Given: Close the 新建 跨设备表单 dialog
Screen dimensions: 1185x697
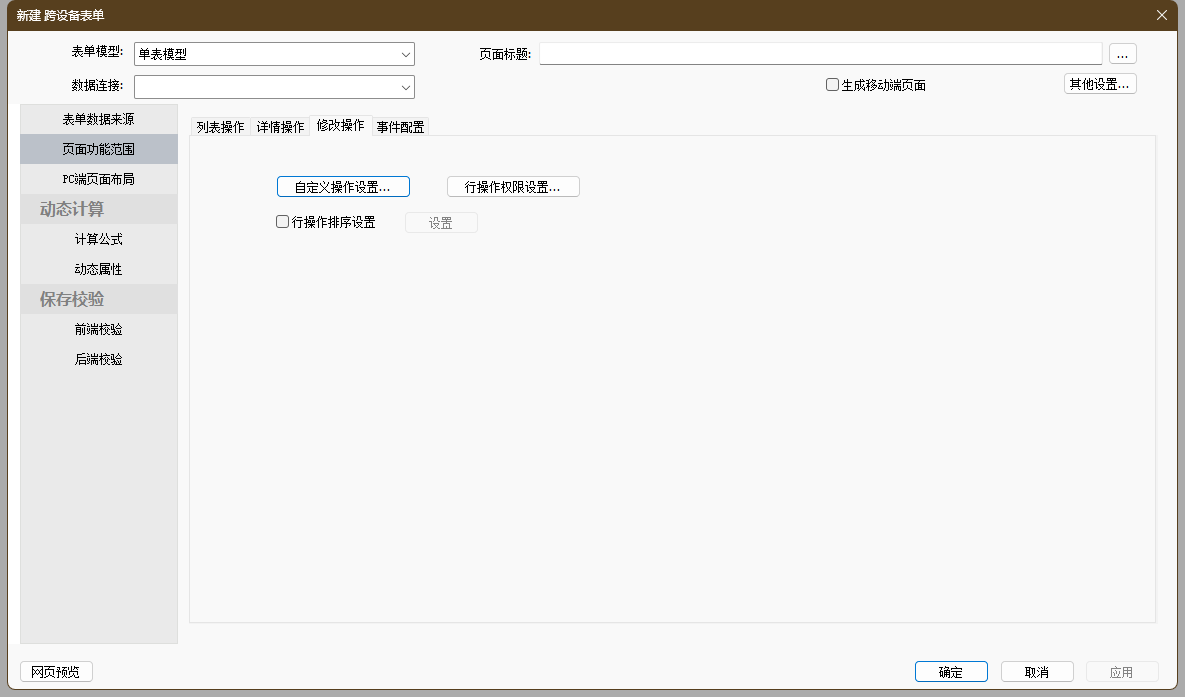Looking at the screenshot, I should pyautogui.click(x=1161, y=15).
